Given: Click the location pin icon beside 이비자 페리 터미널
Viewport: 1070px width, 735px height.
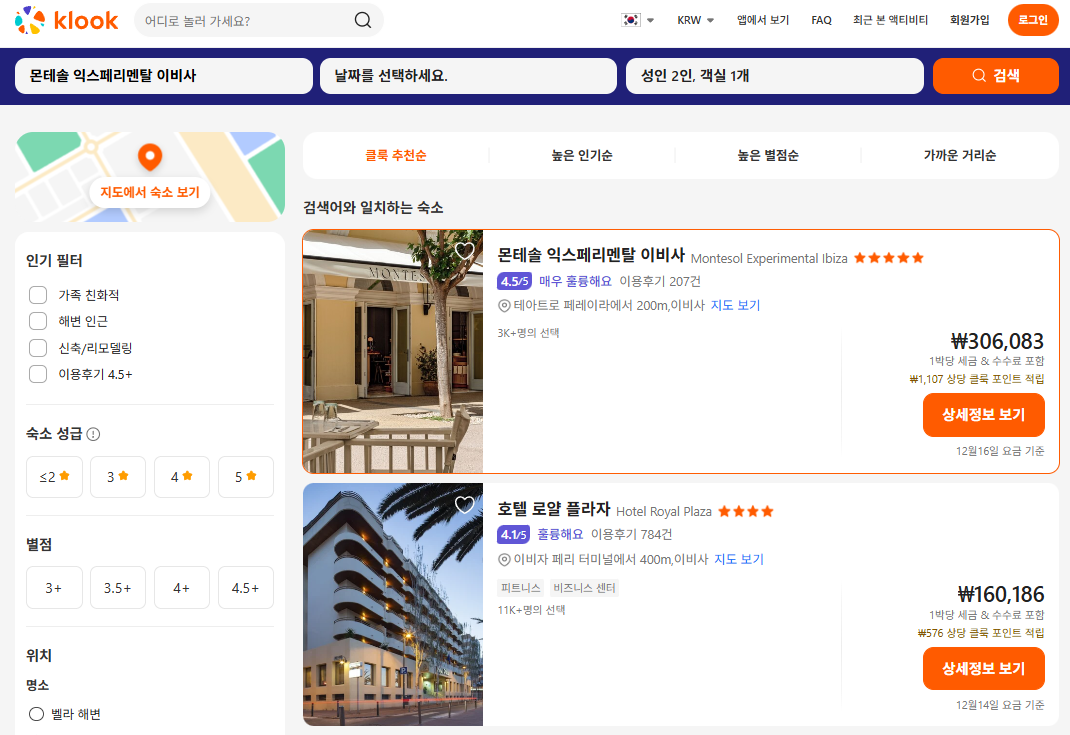Looking at the screenshot, I should (504, 560).
